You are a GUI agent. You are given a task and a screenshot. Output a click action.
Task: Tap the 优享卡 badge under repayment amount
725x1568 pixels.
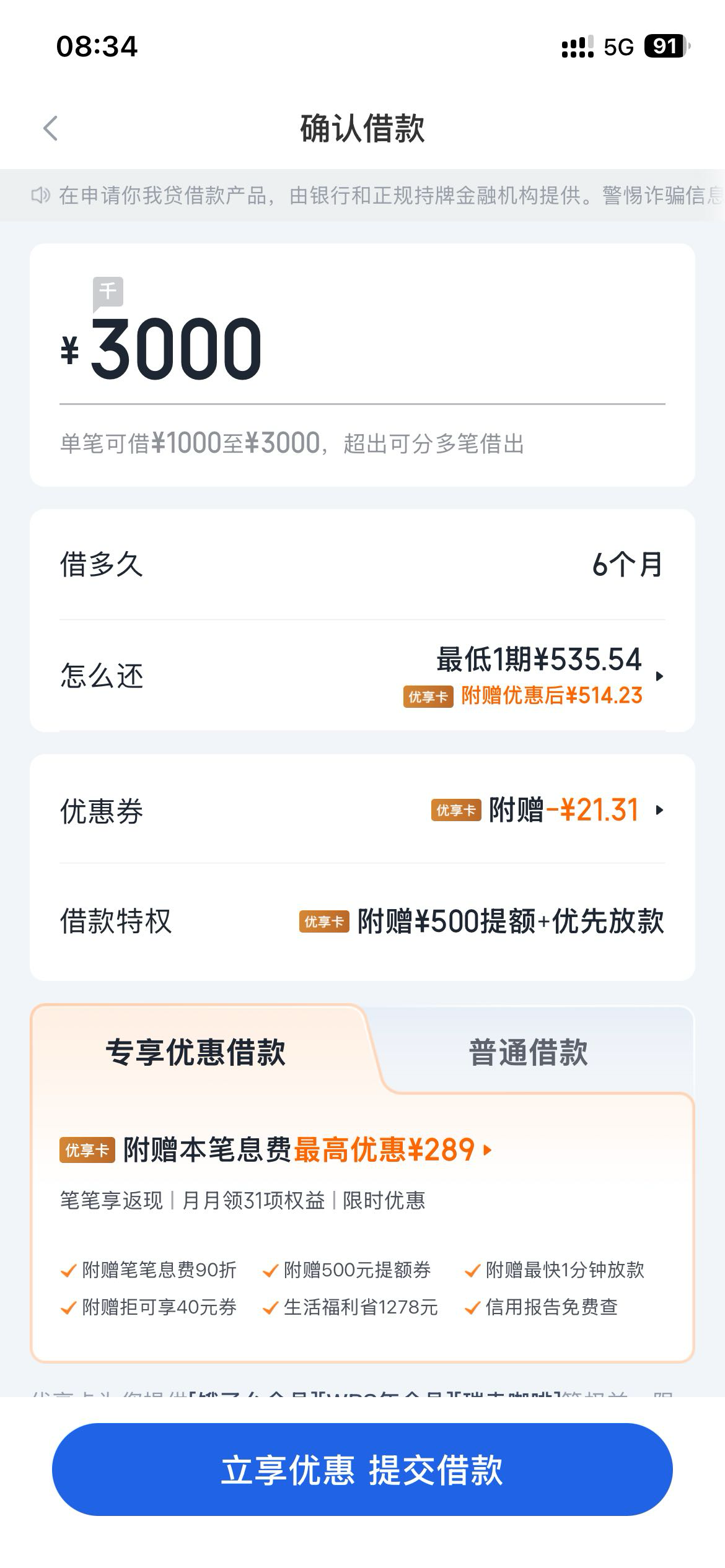[x=428, y=696]
